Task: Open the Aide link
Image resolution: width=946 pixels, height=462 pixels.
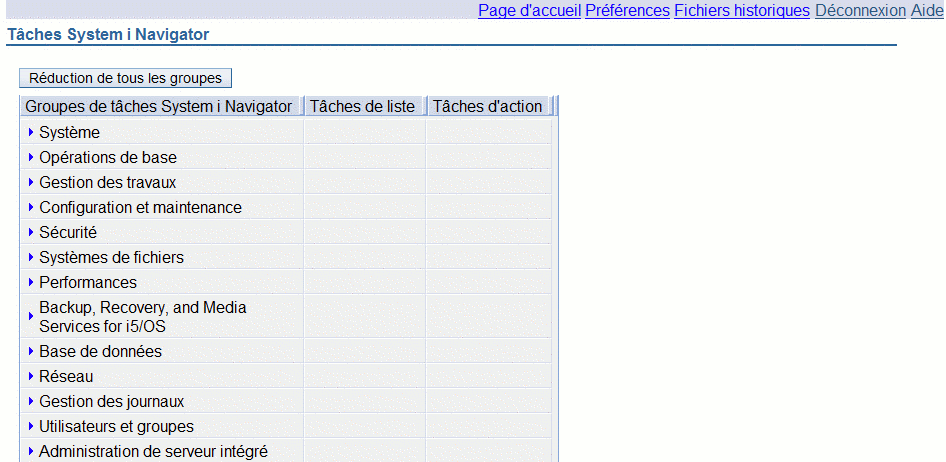Action: pos(927,10)
